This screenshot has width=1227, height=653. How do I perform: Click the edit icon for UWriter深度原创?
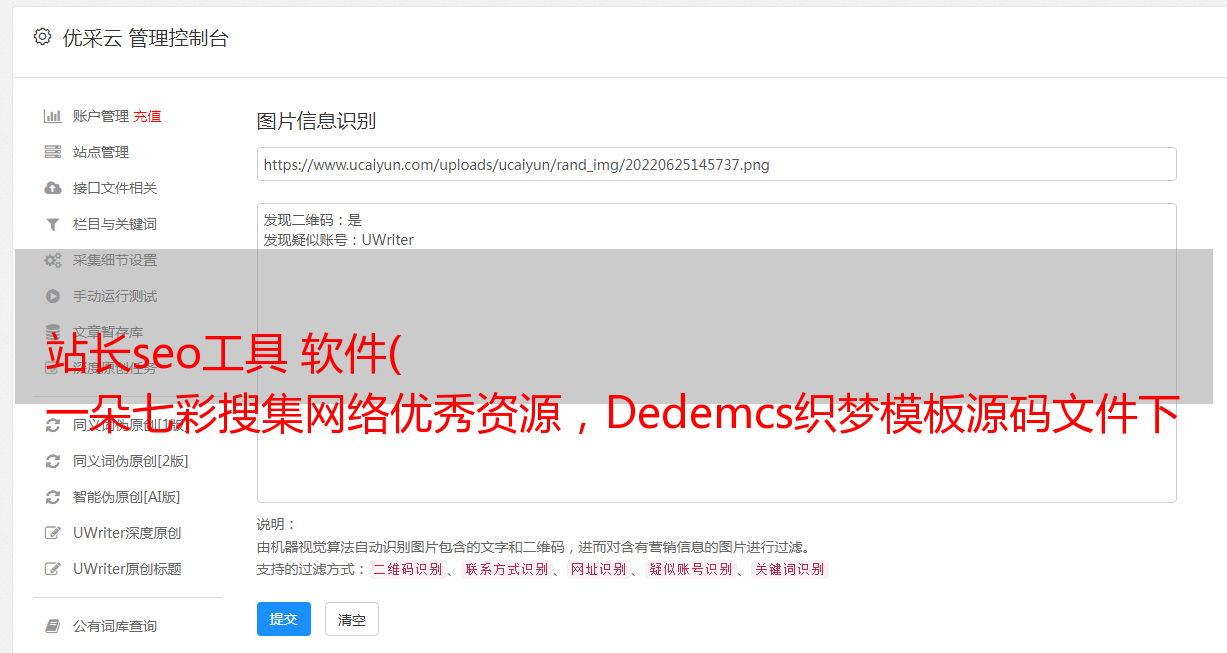[x=53, y=533]
